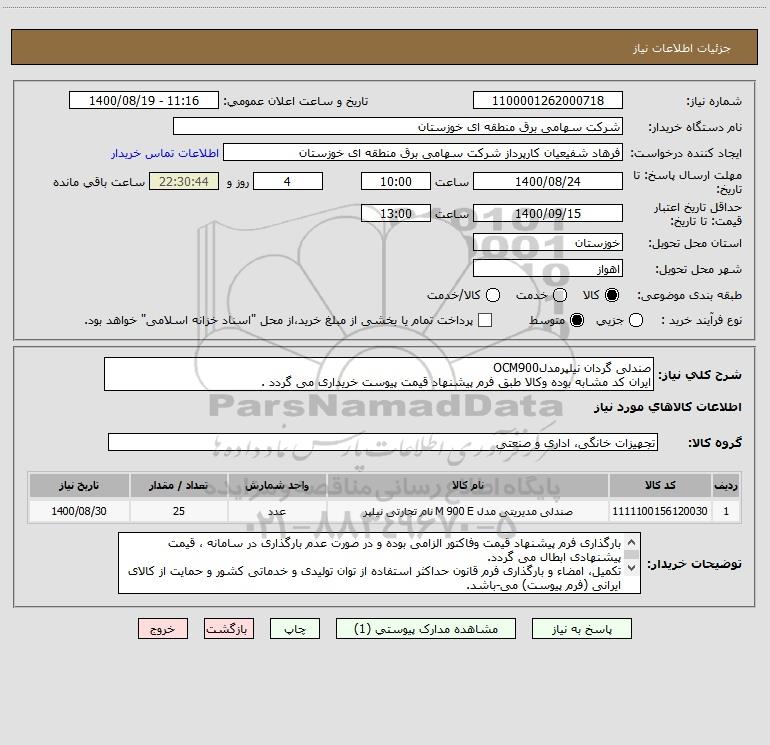Click the ردیف column header
The image size is (770, 745).
[726, 485]
